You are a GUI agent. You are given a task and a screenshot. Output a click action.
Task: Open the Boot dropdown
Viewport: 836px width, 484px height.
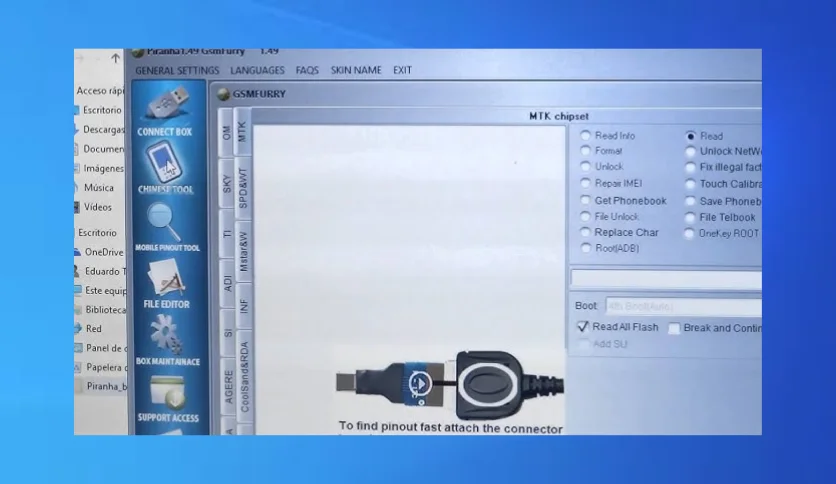684,306
